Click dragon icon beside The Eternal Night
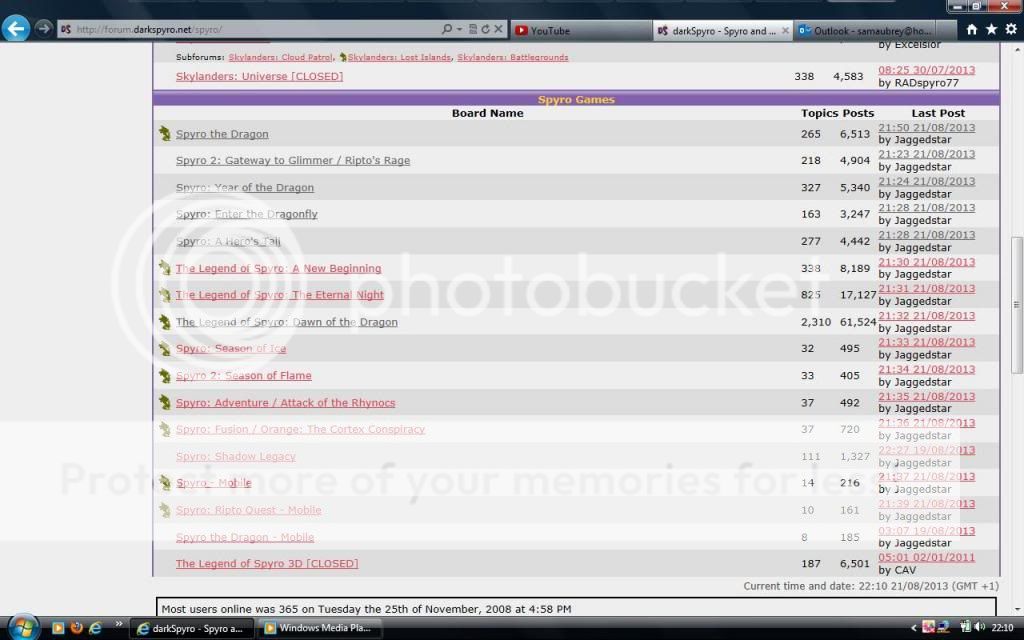 [165, 295]
